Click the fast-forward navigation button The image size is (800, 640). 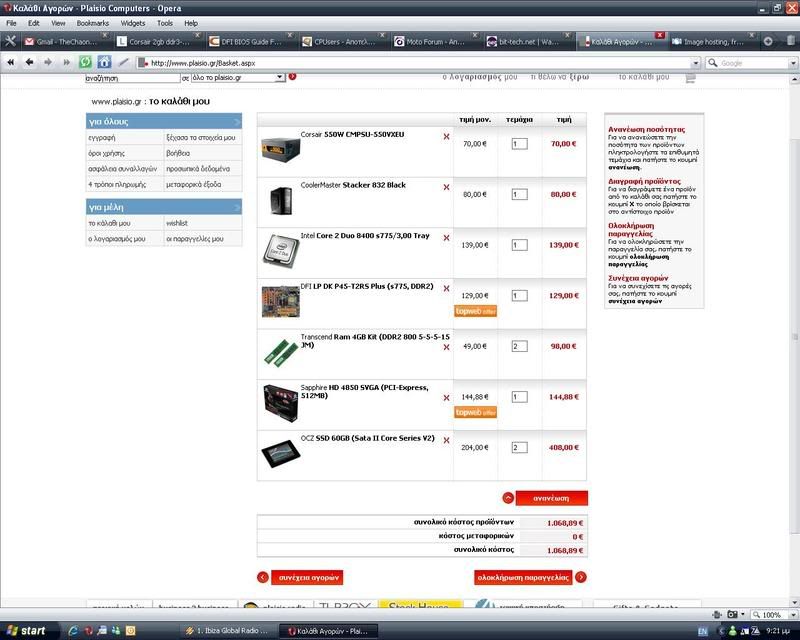pyautogui.click(x=66, y=62)
